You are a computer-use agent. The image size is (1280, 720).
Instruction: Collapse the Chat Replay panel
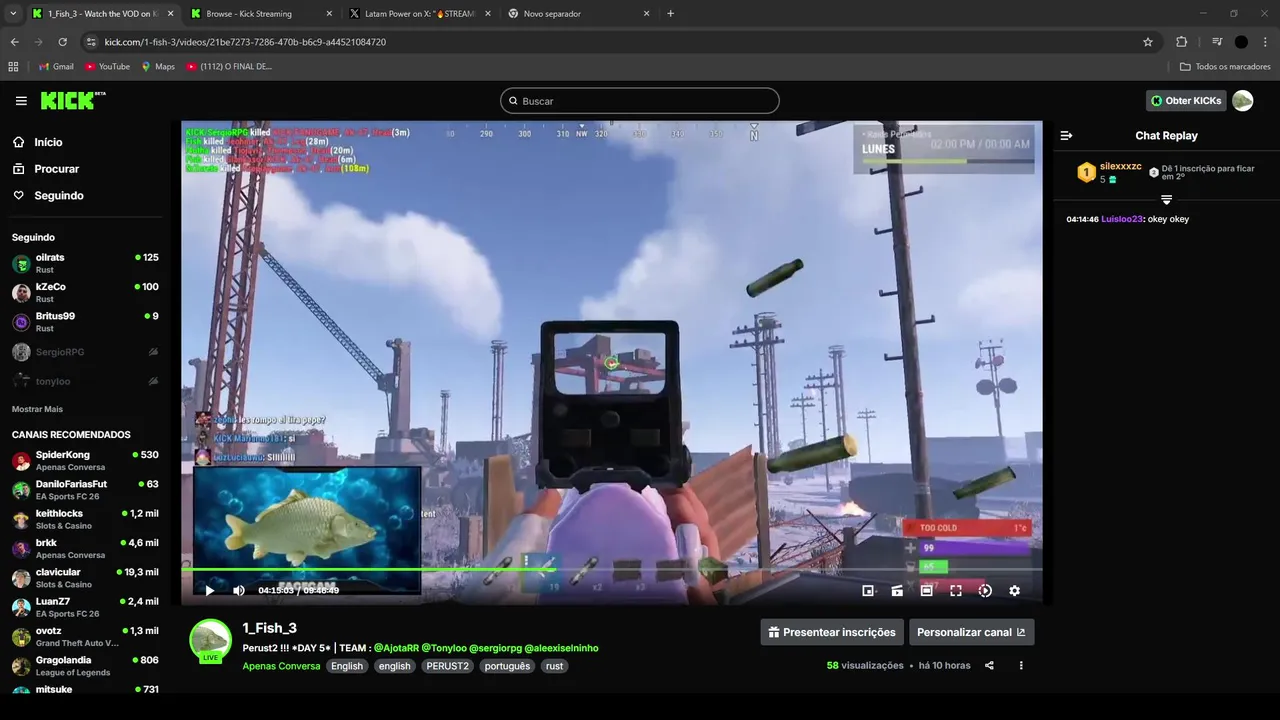click(1066, 135)
